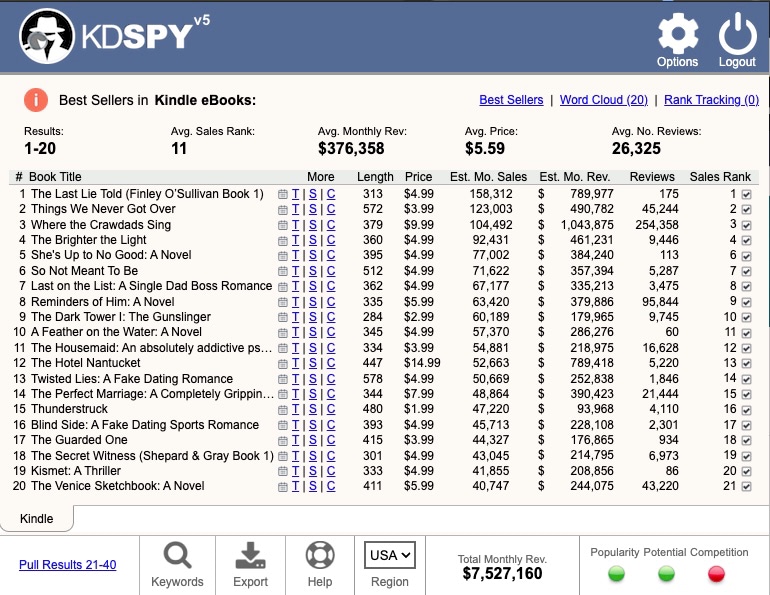This screenshot has width=770, height=595.
Task: Click the Logout power icon
Action: point(738,34)
